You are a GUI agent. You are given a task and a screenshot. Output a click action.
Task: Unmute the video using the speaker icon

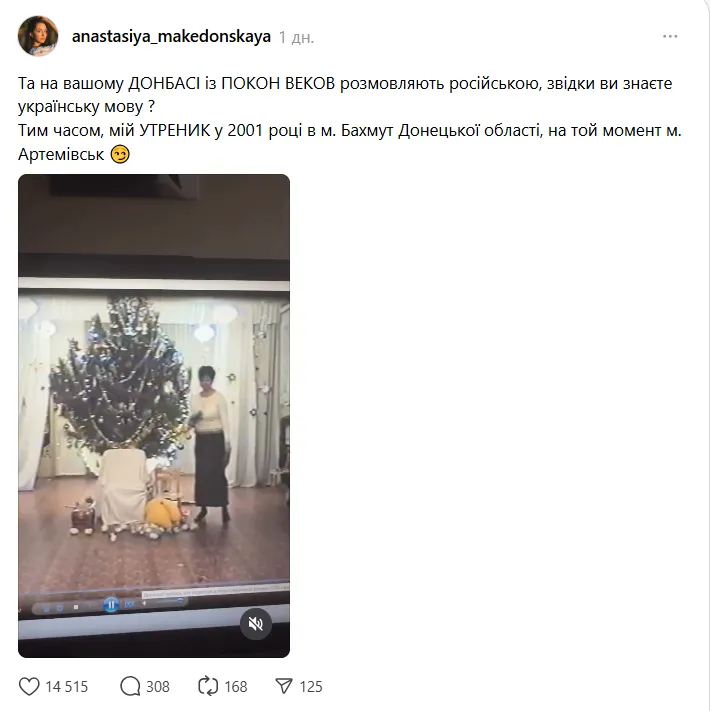pos(256,624)
